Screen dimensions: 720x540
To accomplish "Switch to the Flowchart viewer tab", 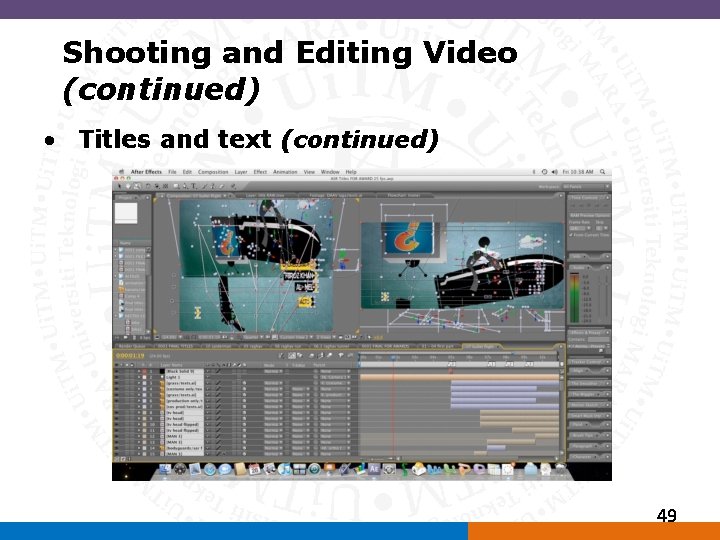I will tap(404, 195).
